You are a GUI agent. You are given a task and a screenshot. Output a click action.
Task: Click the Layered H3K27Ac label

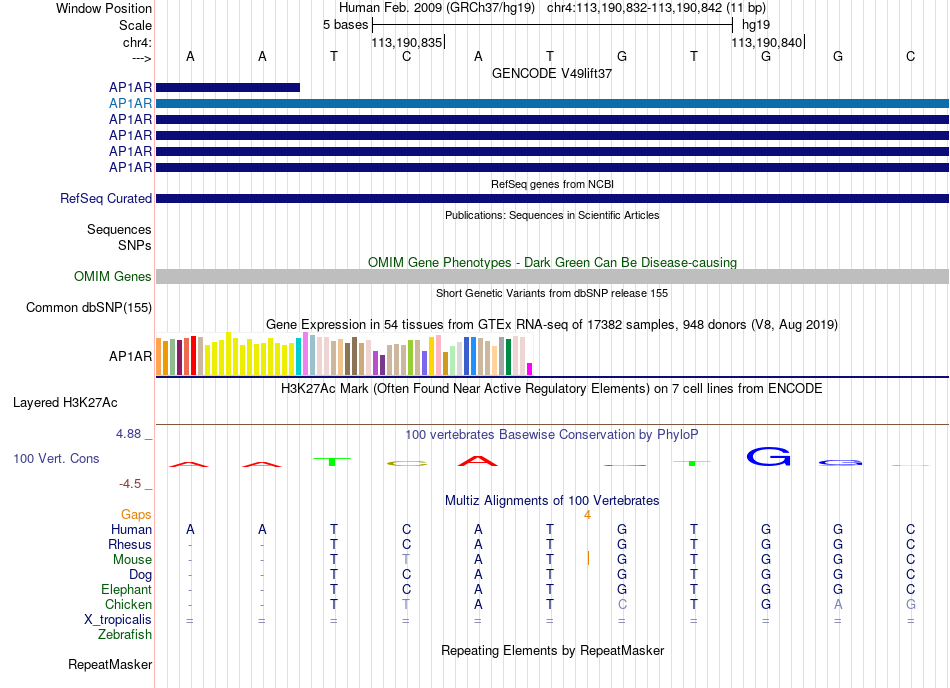tap(65, 403)
